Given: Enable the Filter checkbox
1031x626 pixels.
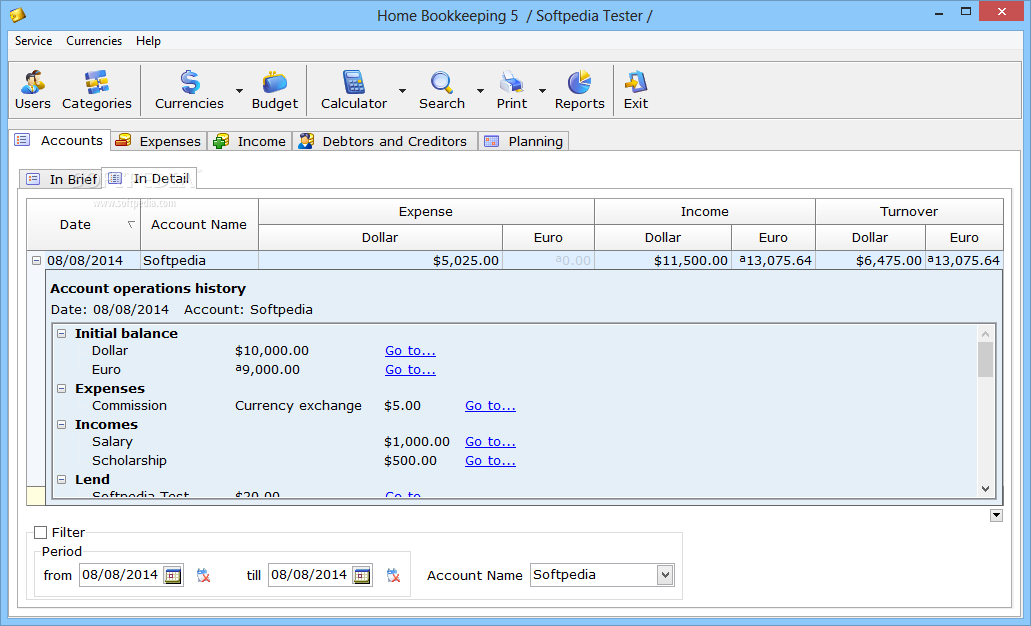Looking at the screenshot, I should pos(41,533).
